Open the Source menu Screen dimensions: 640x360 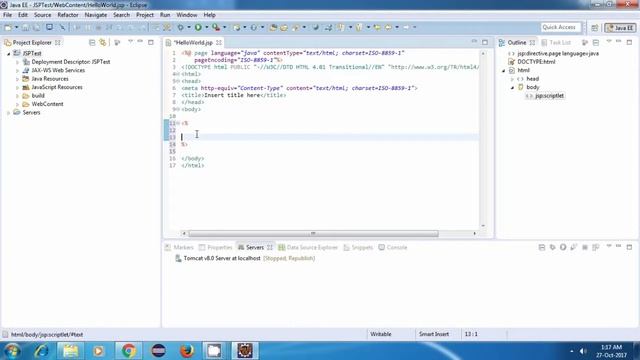click(x=42, y=15)
